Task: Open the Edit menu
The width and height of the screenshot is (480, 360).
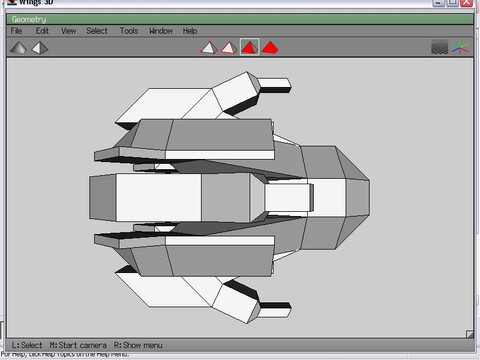Action: click(42, 31)
